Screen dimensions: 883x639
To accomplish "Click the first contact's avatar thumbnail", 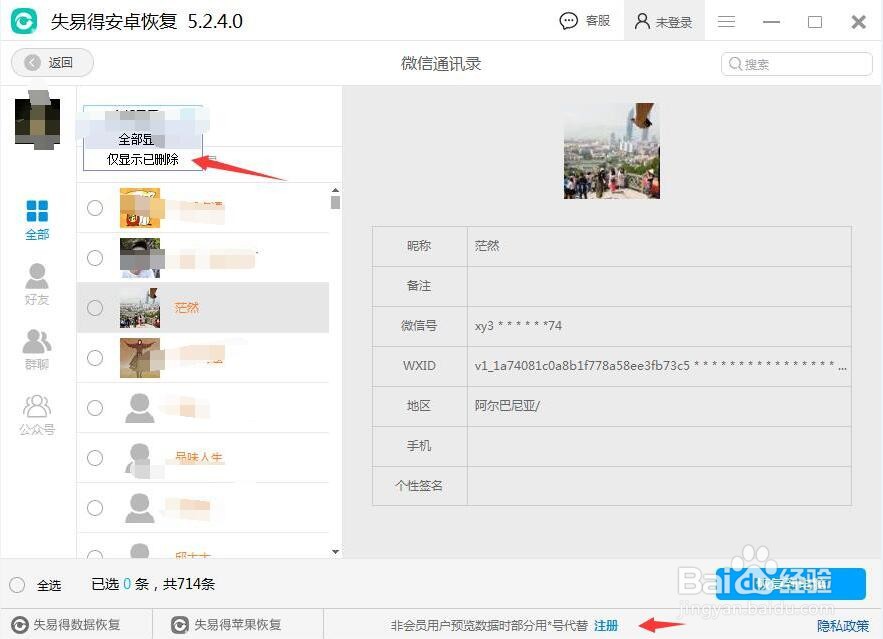I will [x=140, y=208].
